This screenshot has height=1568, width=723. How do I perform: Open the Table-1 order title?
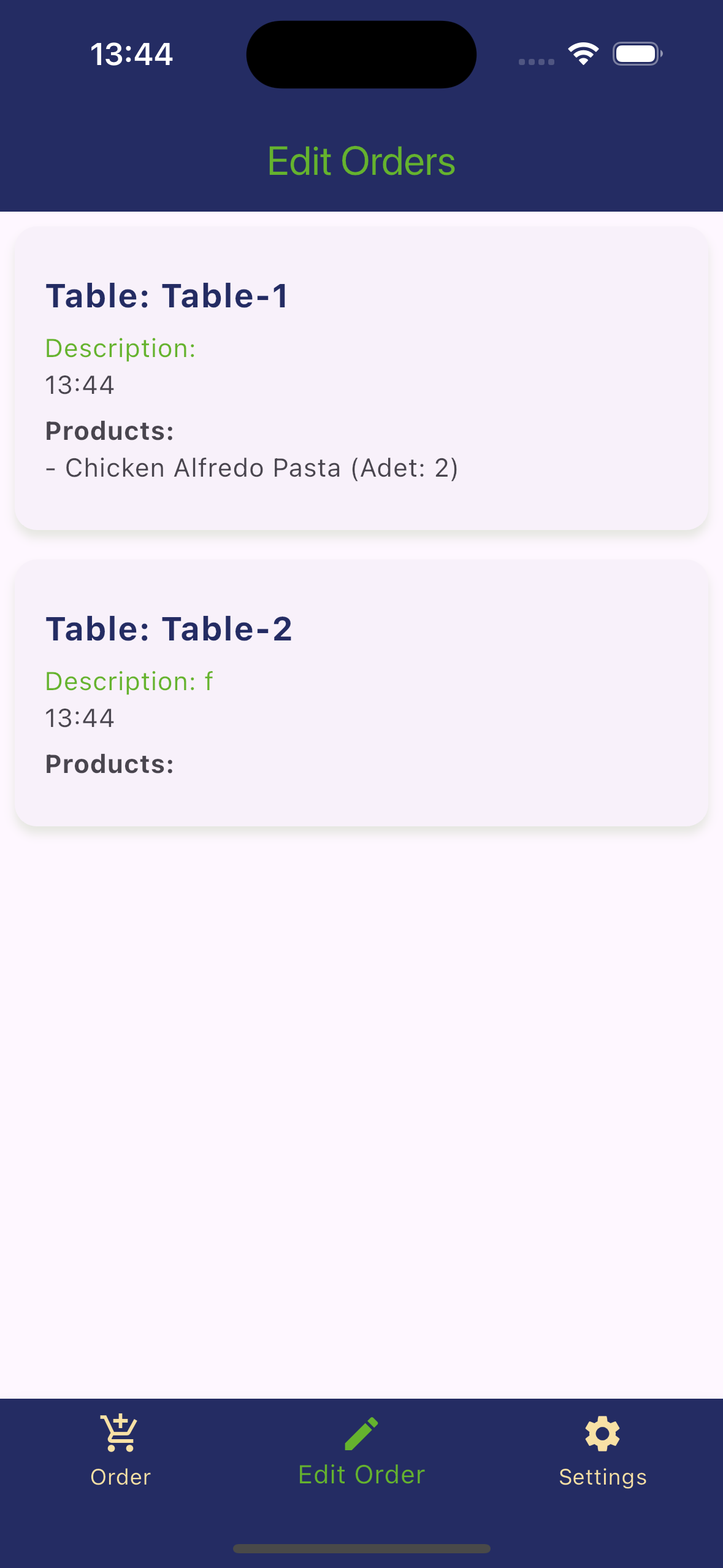pos(167,296)
